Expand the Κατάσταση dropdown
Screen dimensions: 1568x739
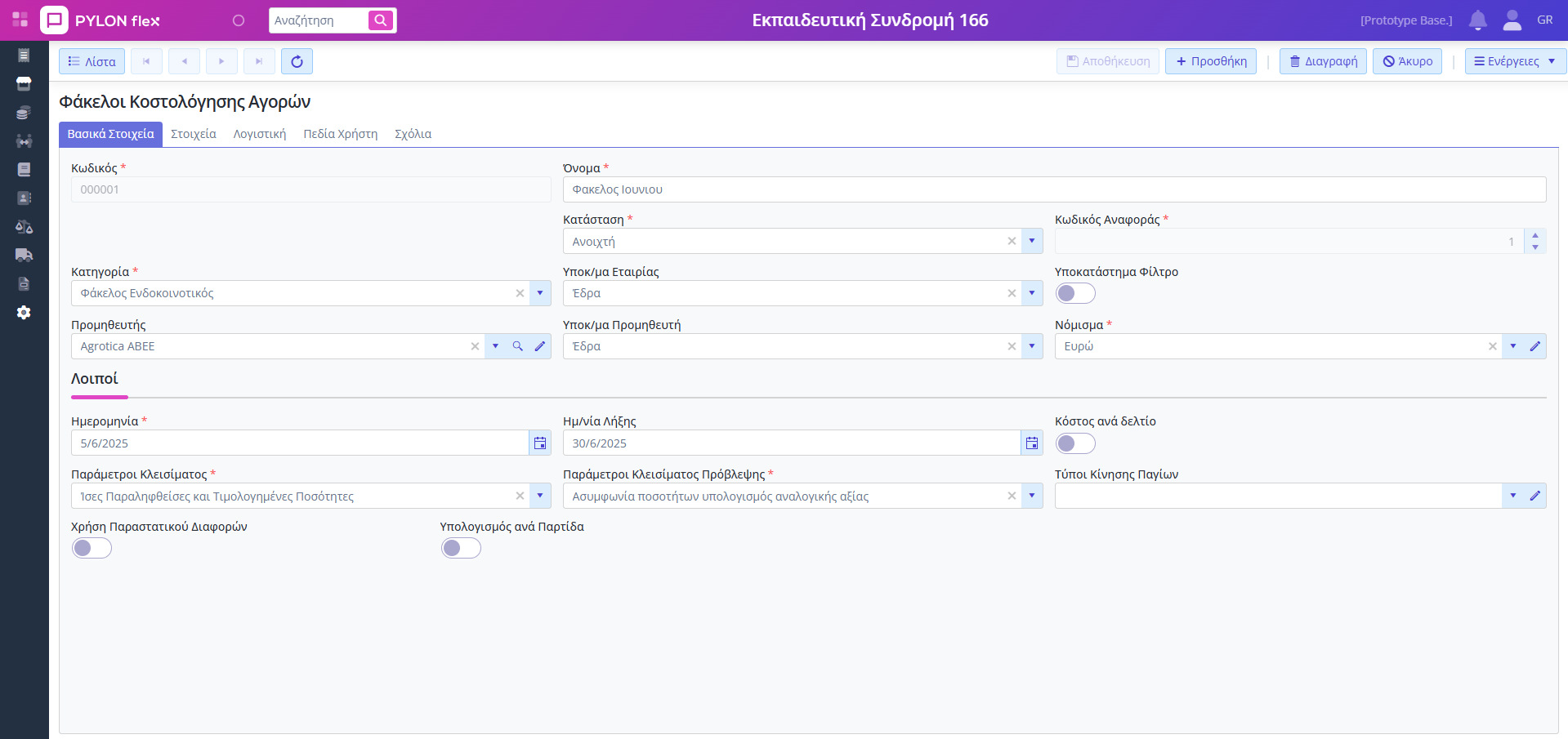(1032, 241)
